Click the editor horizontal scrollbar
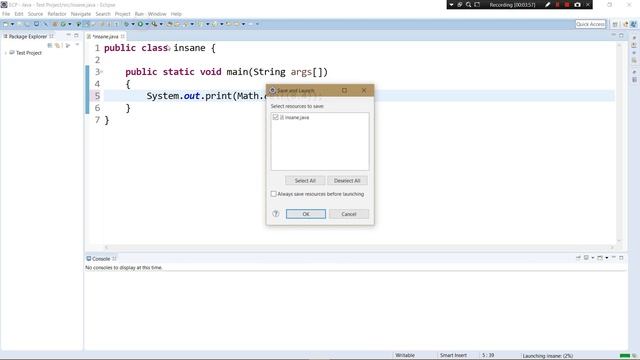The width and height of the screenshot is (640, 360). [x=359, y=247]
